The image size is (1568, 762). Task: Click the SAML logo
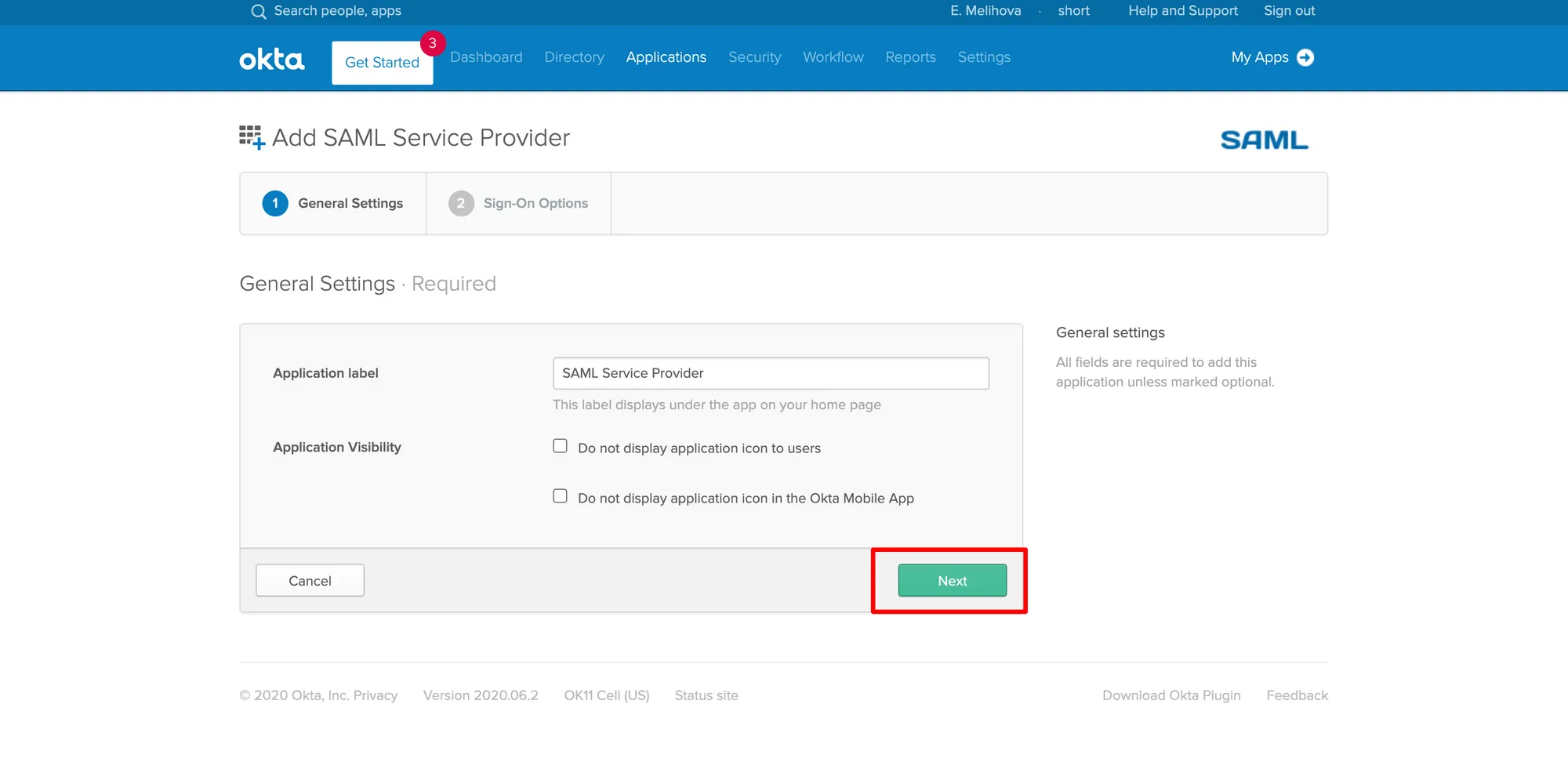point(1264,140)
